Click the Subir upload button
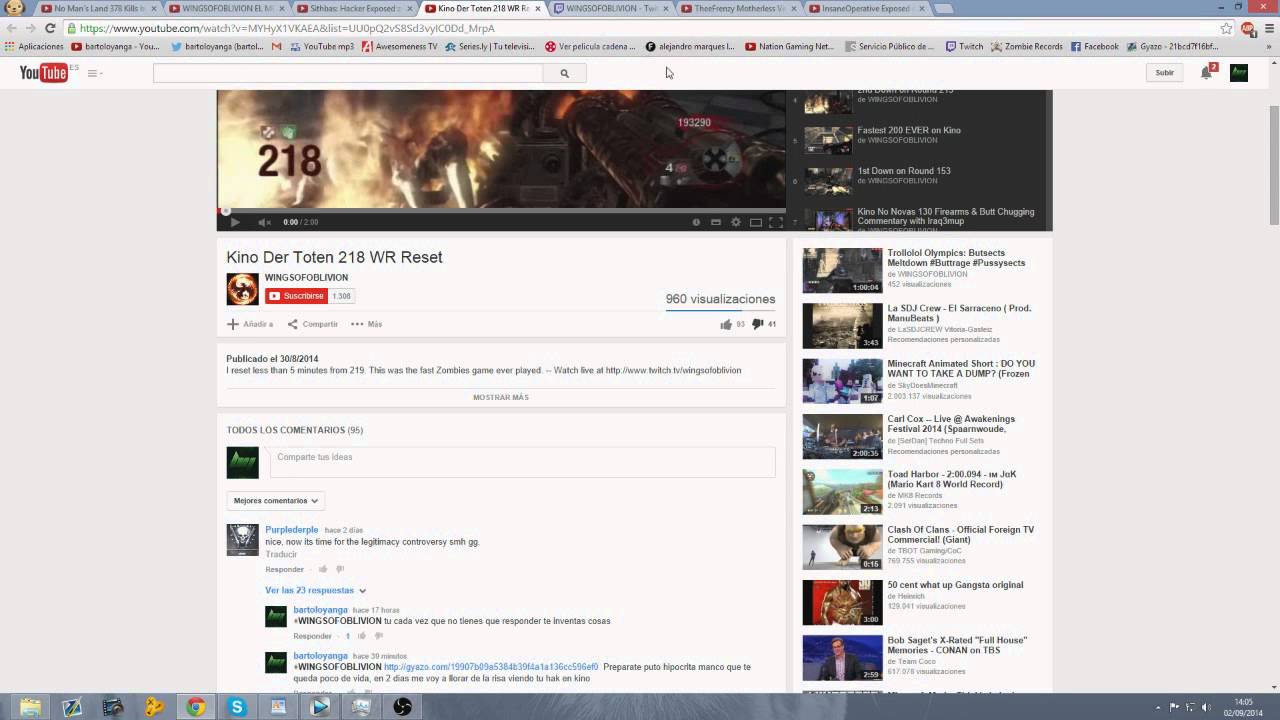The height and width of the screenshot is (720, 1280). coord(1164,73)
